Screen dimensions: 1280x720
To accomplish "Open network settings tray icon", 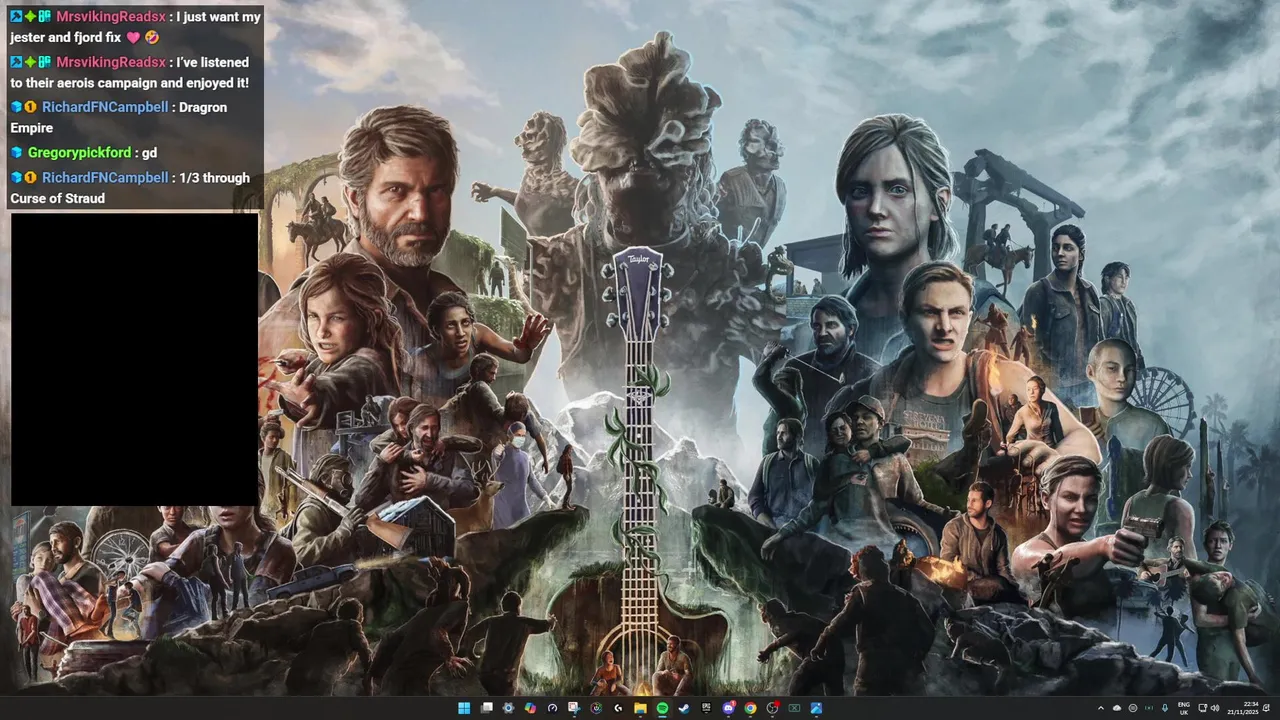I will point(1202,708).
